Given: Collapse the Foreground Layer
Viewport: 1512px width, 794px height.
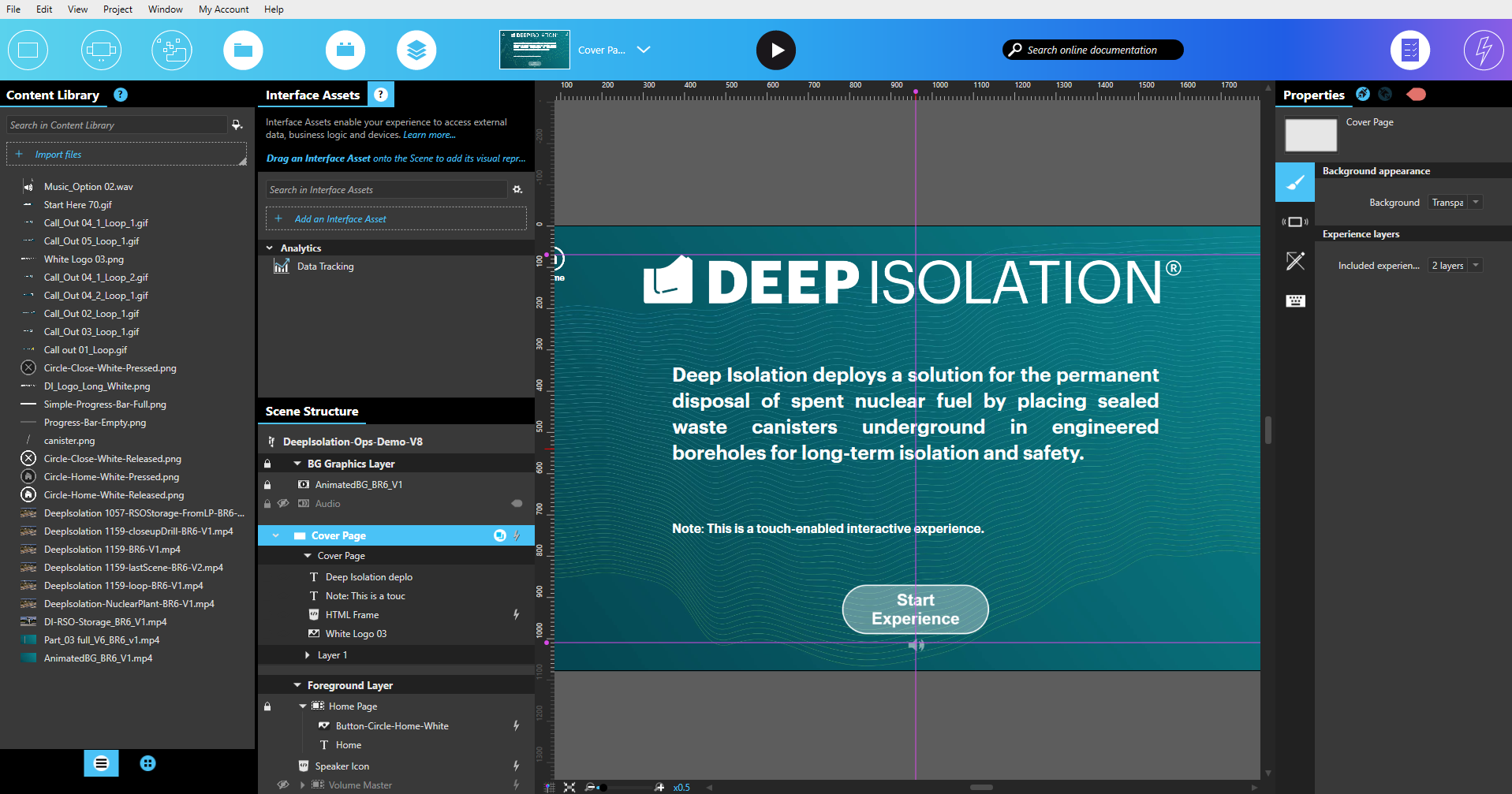Looking at the screenshot, I should (x=297, y=685).
